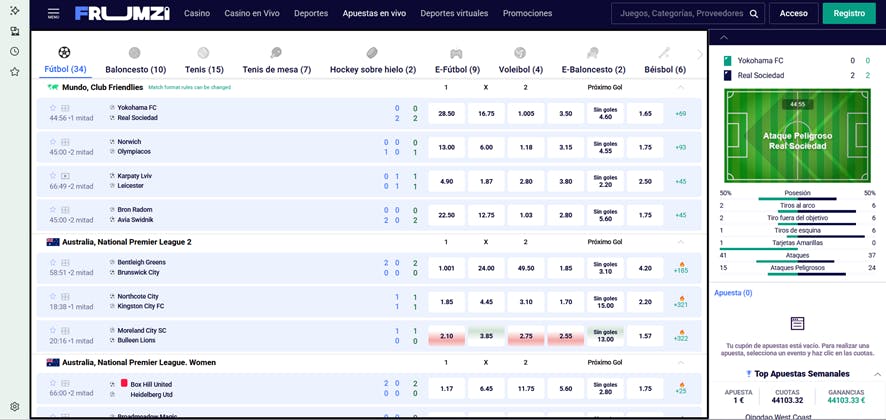The image size is (886, 420).
Task: Open the settings gear in sidebar
Action: [x=15, y=406]
